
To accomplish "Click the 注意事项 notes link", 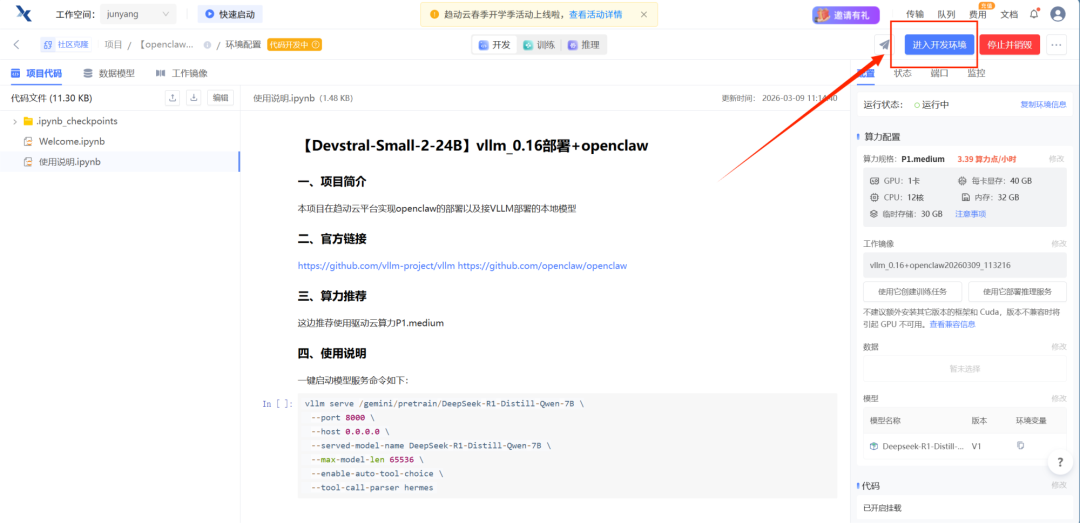I will click(970, 214).
